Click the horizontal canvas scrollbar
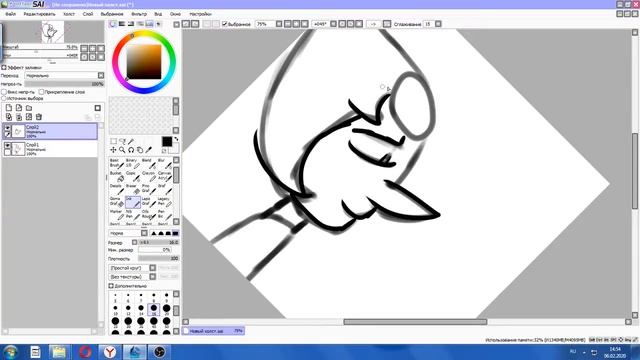 coord(415,322)
